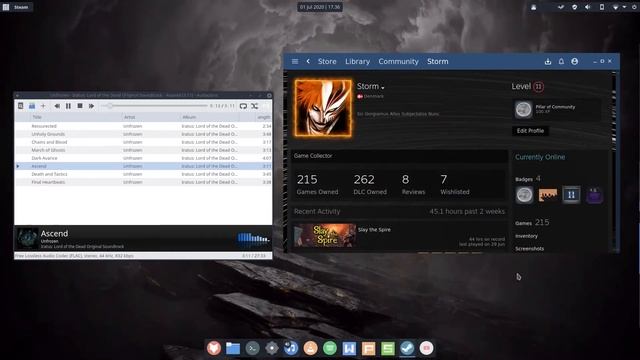Click 7 Wishlisted stat

(x=455, y=184)
